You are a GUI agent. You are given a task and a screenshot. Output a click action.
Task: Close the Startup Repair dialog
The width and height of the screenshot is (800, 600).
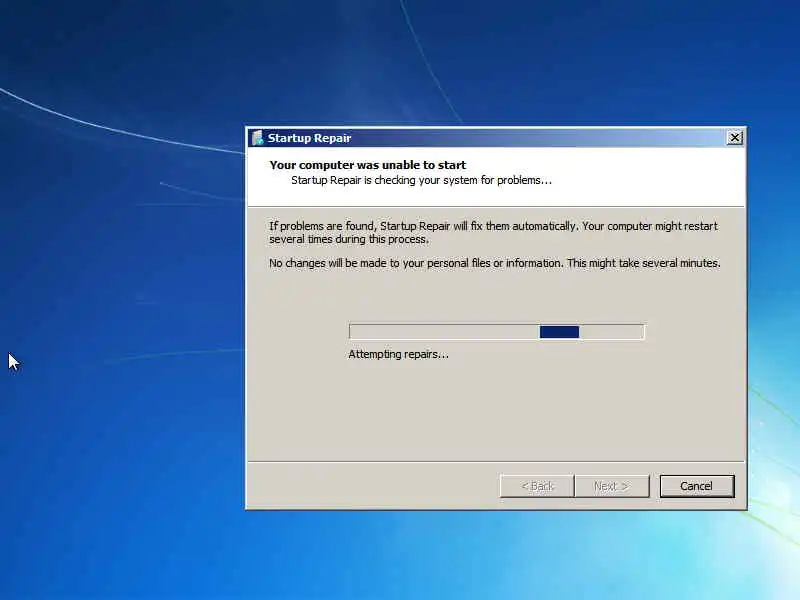click(734, 138)
